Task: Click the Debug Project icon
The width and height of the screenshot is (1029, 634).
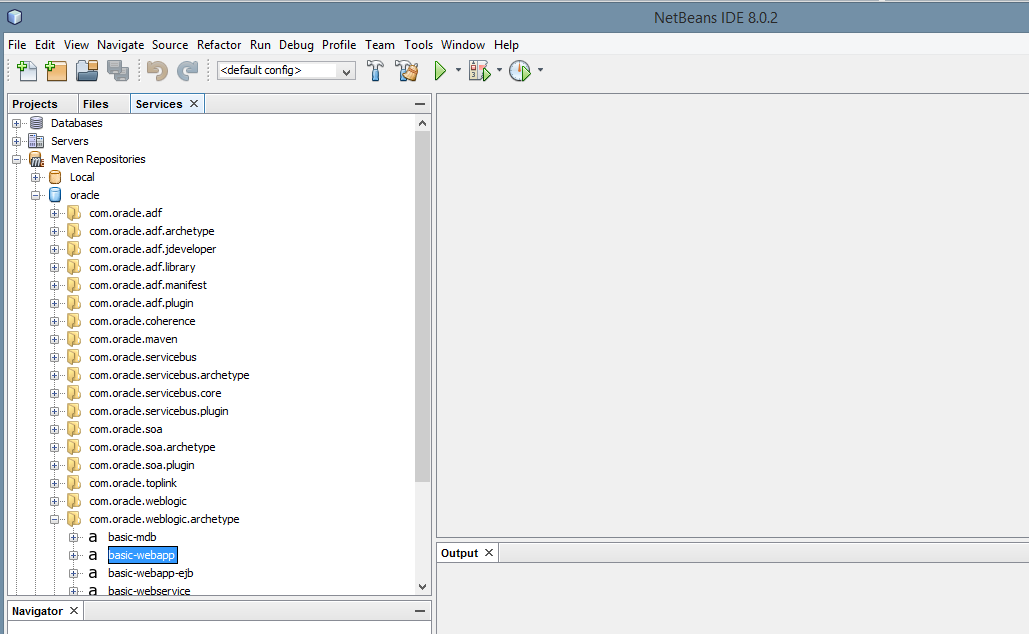Action: pos(480,71)
